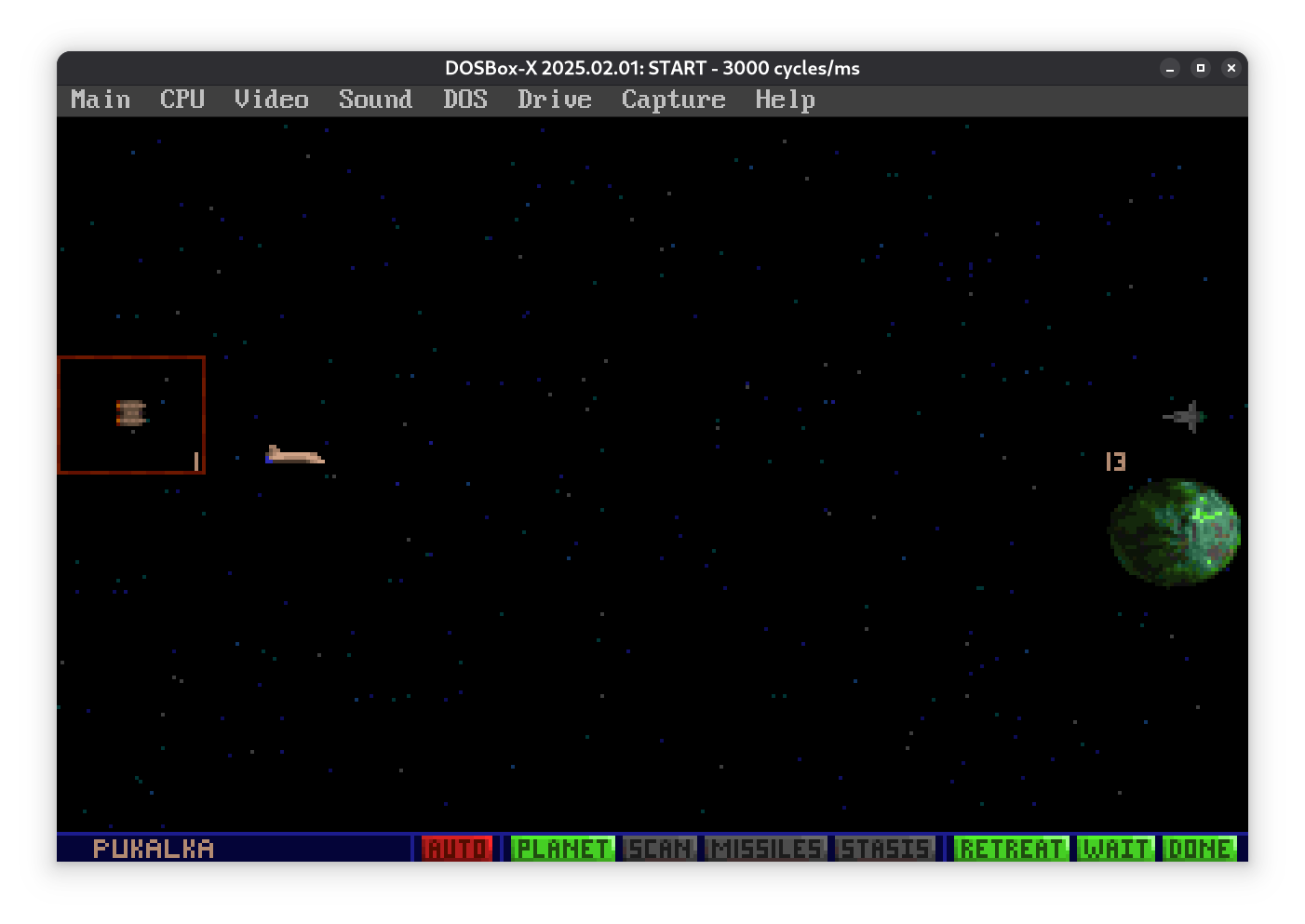This screenshot has width=1305, height=924.
Task: Select the MISSILES button
Action: coord(765,849)
